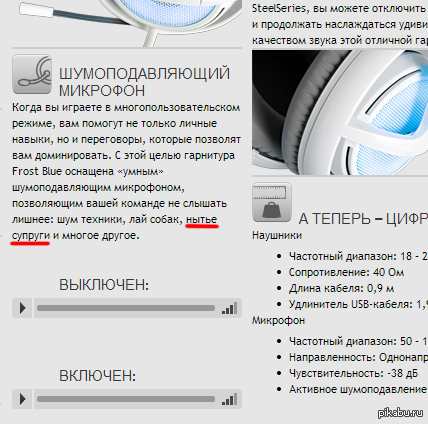Click the underlined word нытье
Image resolution: width=428 pixels, height=424 pixels.
(x=202, y=219)
